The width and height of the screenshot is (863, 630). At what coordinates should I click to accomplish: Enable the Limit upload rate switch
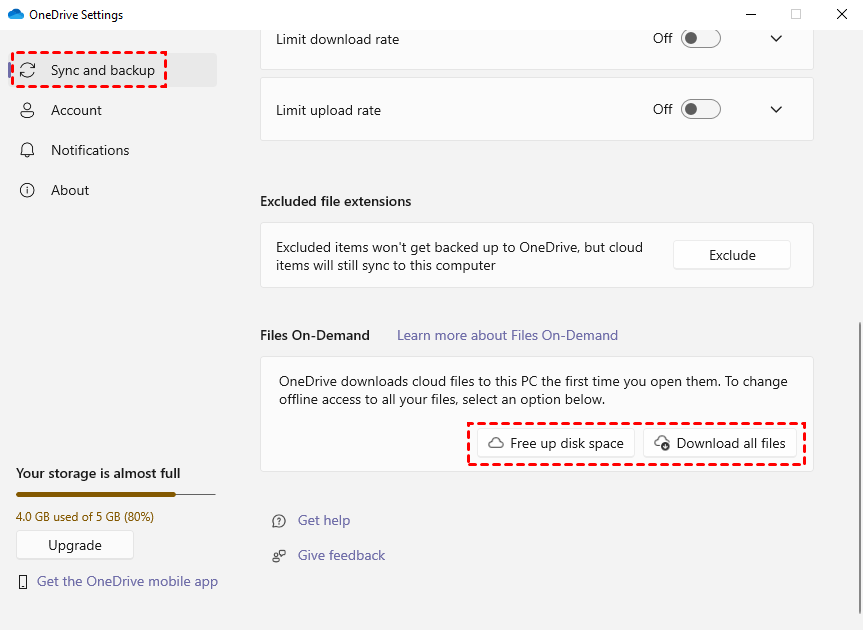[700, 109]
